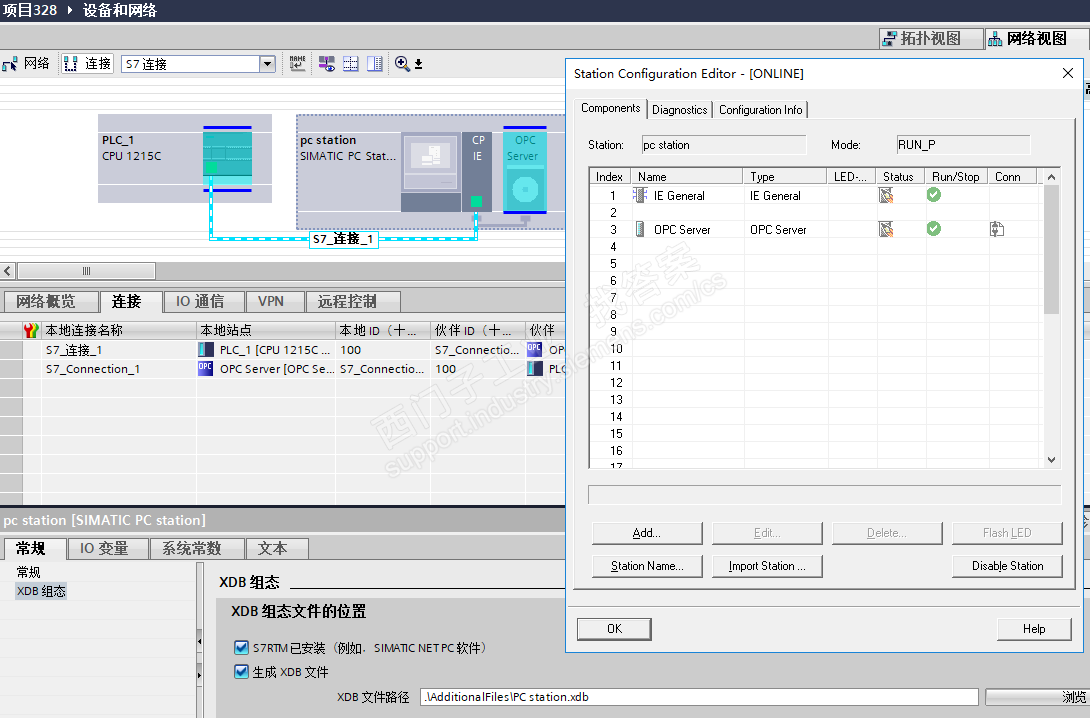Switch to 网络视图 network view tab
This screenshot has width=1090, height=718.
(x=1036, y=38)
